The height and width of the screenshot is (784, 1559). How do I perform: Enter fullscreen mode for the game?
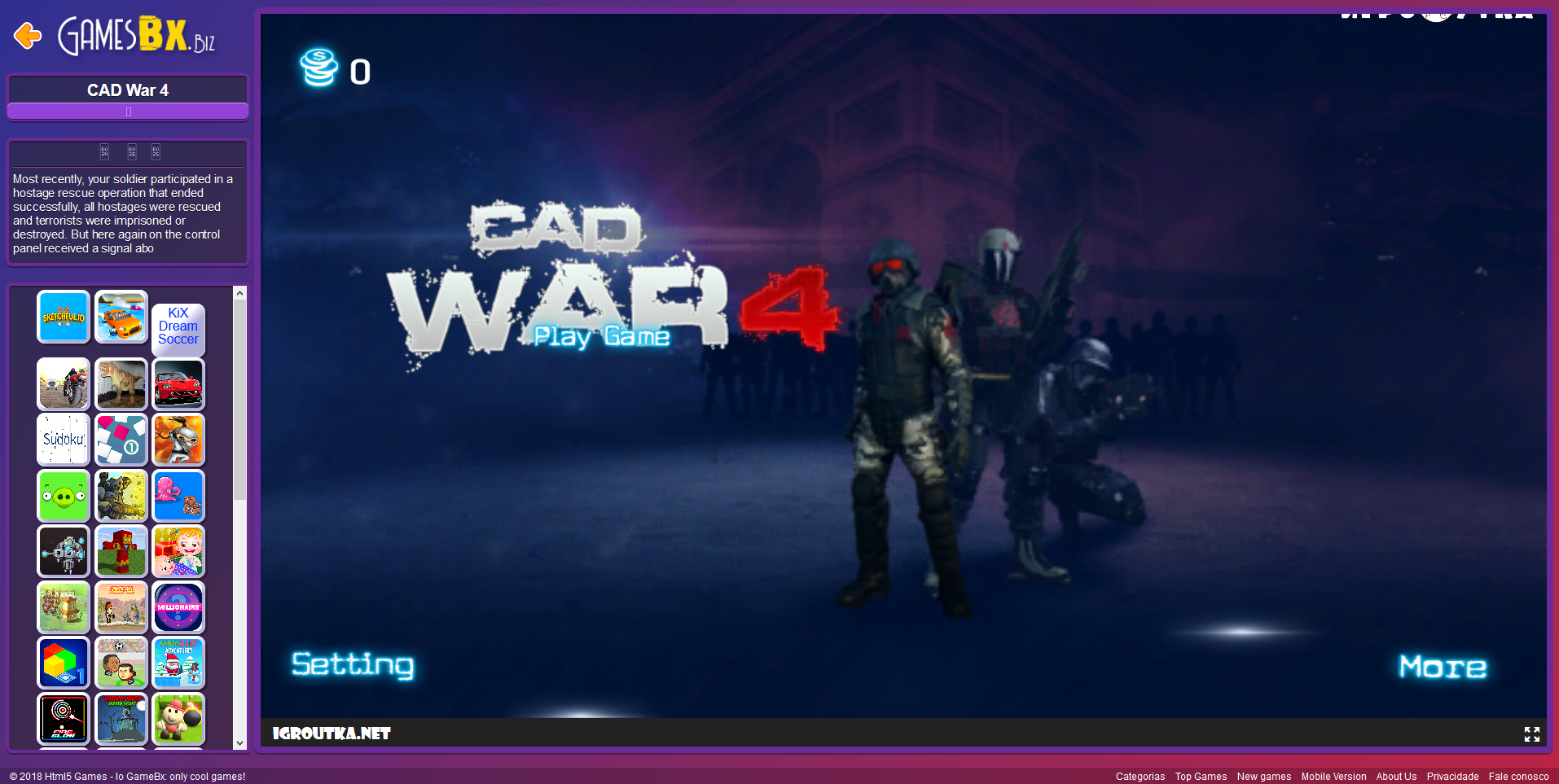tap(1531, 734)
